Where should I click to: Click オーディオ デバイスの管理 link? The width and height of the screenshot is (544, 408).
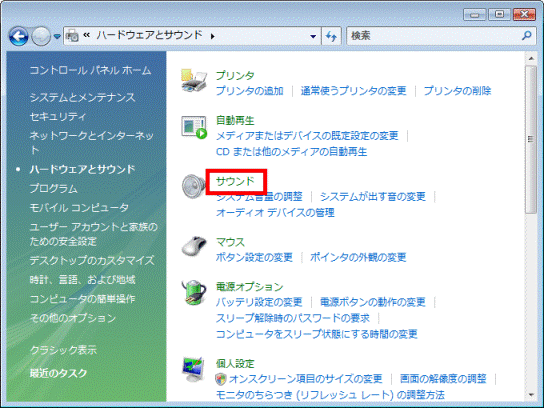275,212
